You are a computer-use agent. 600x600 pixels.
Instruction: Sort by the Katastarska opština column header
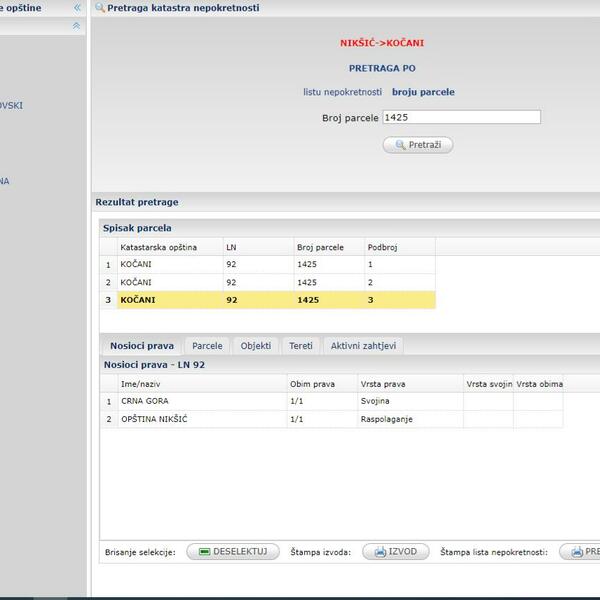click(x=158, y=247)
